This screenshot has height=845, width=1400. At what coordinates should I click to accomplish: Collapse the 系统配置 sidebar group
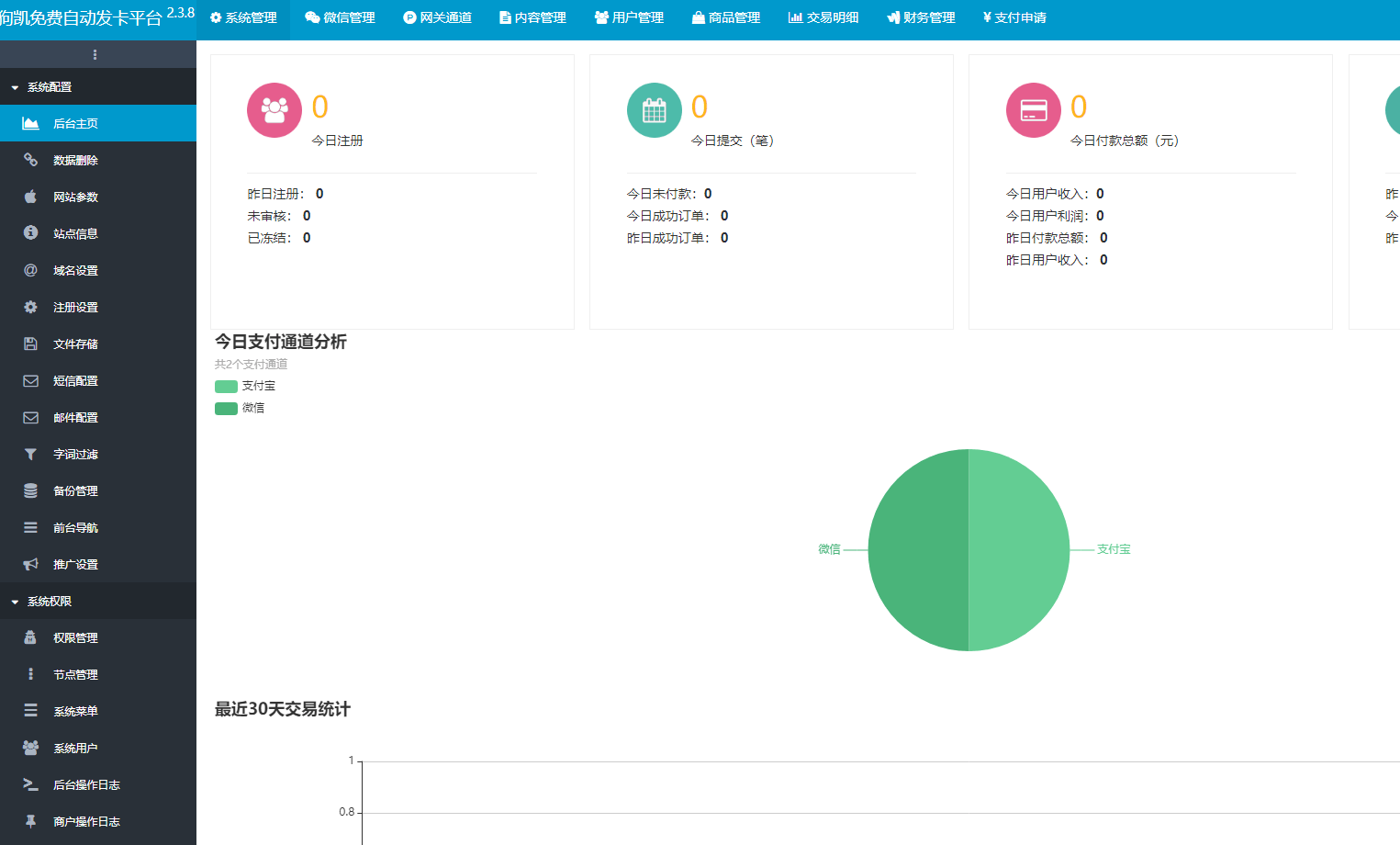pyautogui.click(x=50, y=87)
